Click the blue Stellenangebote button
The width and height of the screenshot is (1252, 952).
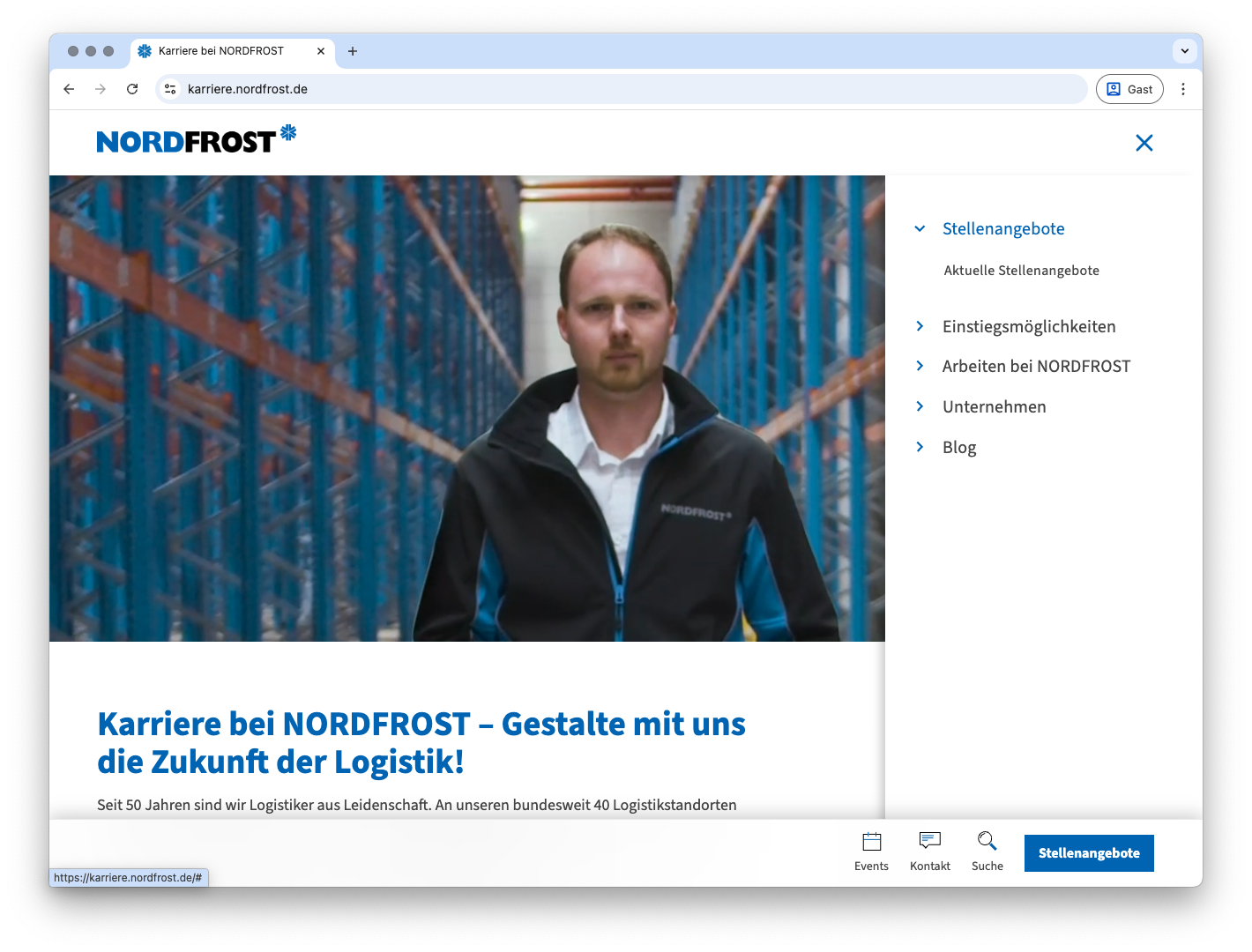tap(1089, 853)
